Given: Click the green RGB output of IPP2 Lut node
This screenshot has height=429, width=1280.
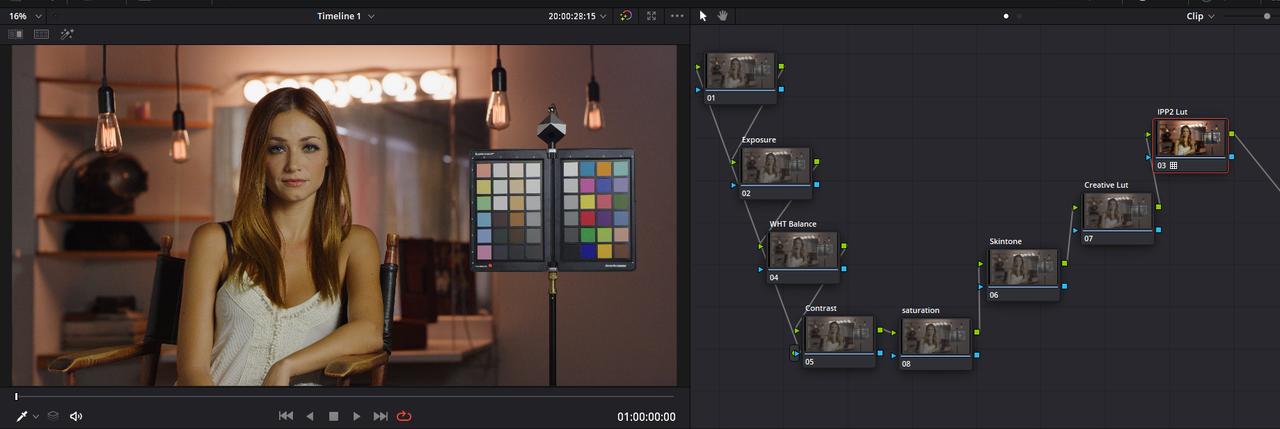Looking at the screenshot, I should (x=1232, y=133).
